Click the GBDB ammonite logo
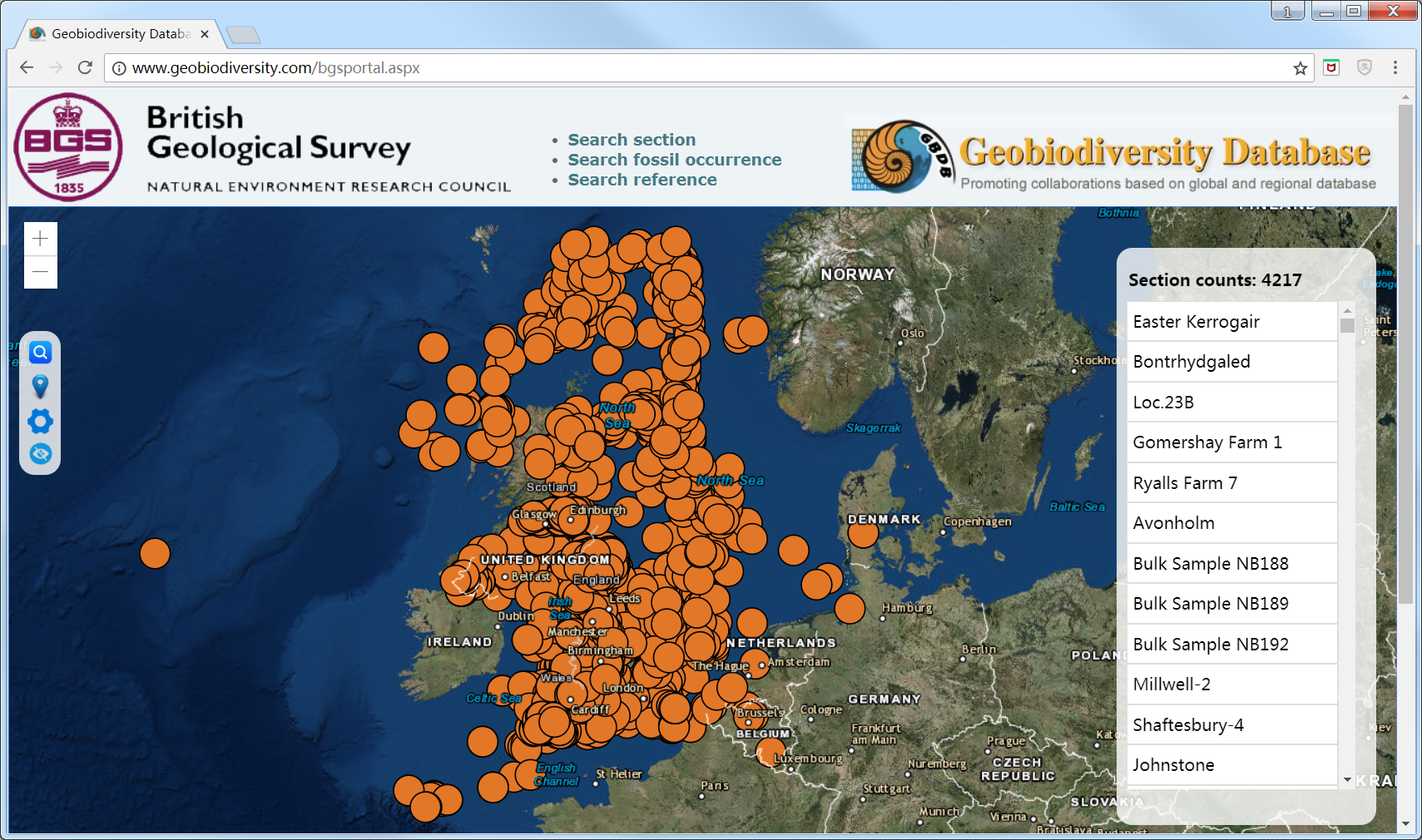This screenshot has width=1422, height=840. pyautogui.click(x=902, y=156)
